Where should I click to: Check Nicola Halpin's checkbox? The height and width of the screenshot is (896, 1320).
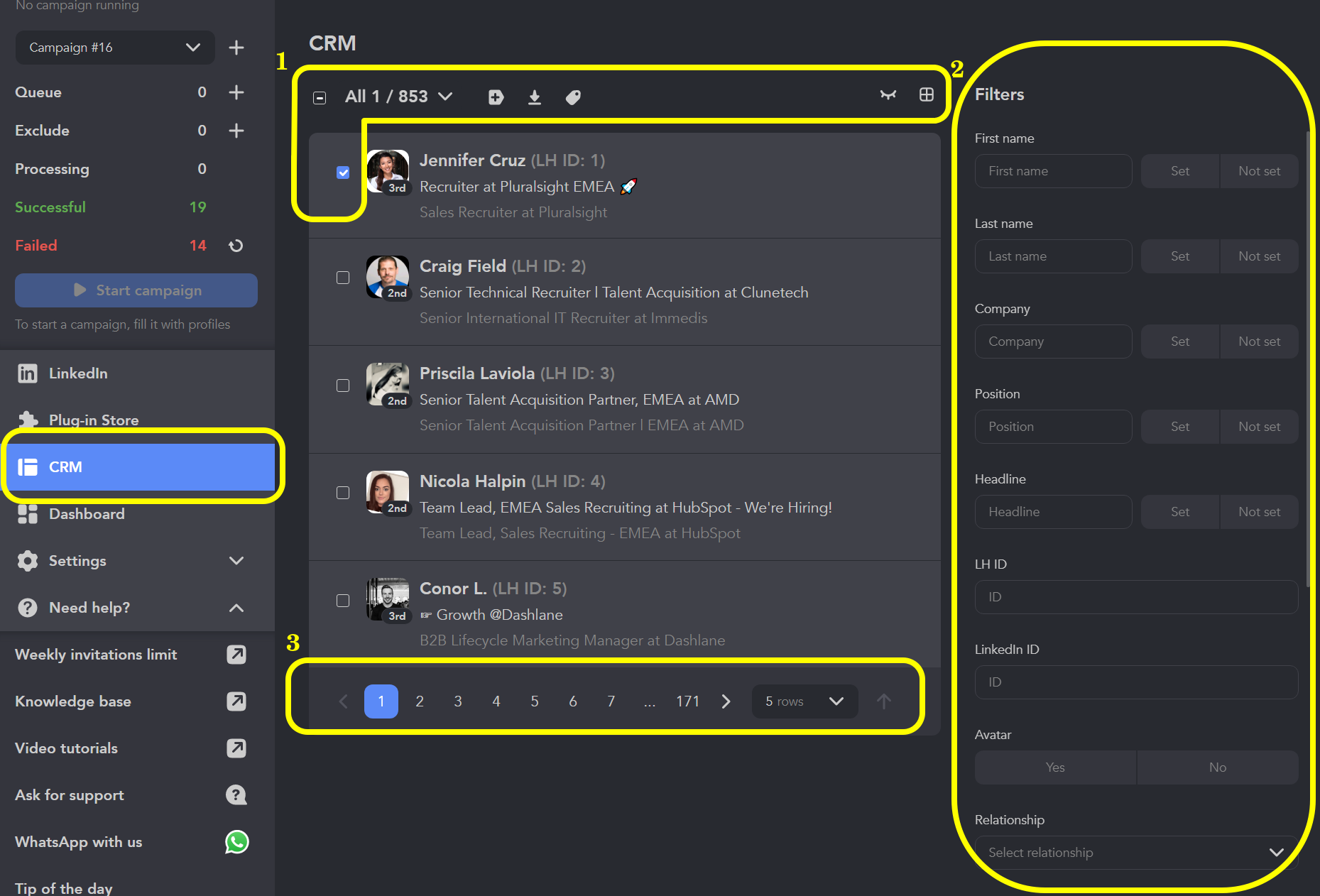click(343, 493)
